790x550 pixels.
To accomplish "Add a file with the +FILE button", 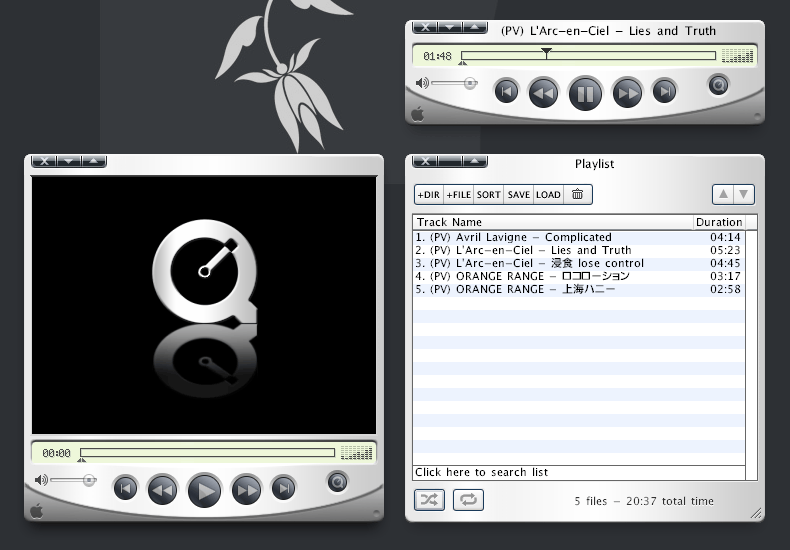I will click(458, 195).
